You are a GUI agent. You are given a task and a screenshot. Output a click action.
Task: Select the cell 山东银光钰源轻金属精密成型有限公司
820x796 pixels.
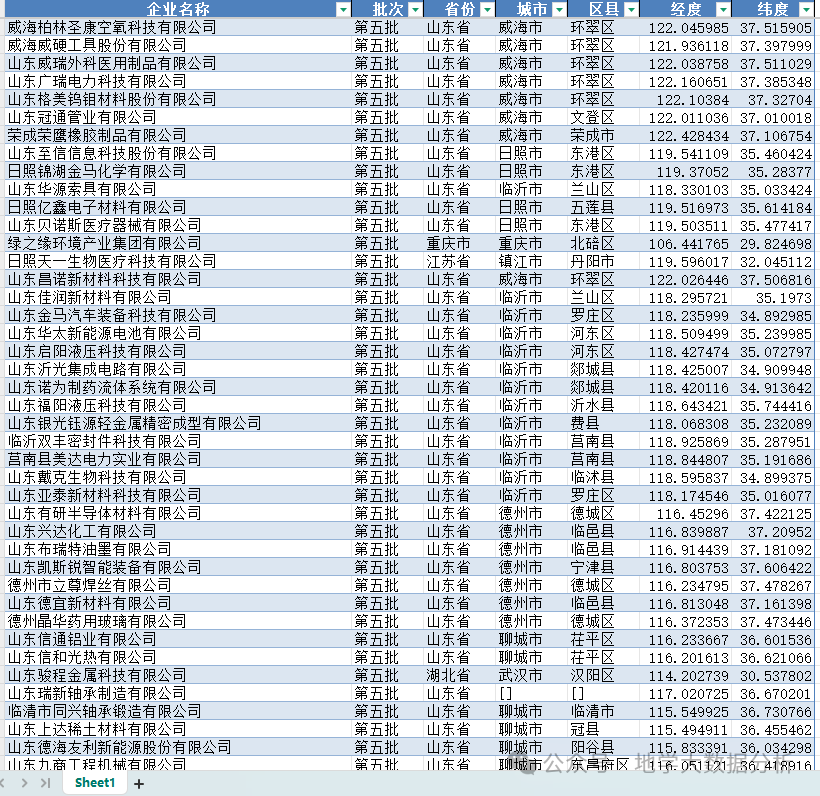pyautogui.click(x=178, y=423)
